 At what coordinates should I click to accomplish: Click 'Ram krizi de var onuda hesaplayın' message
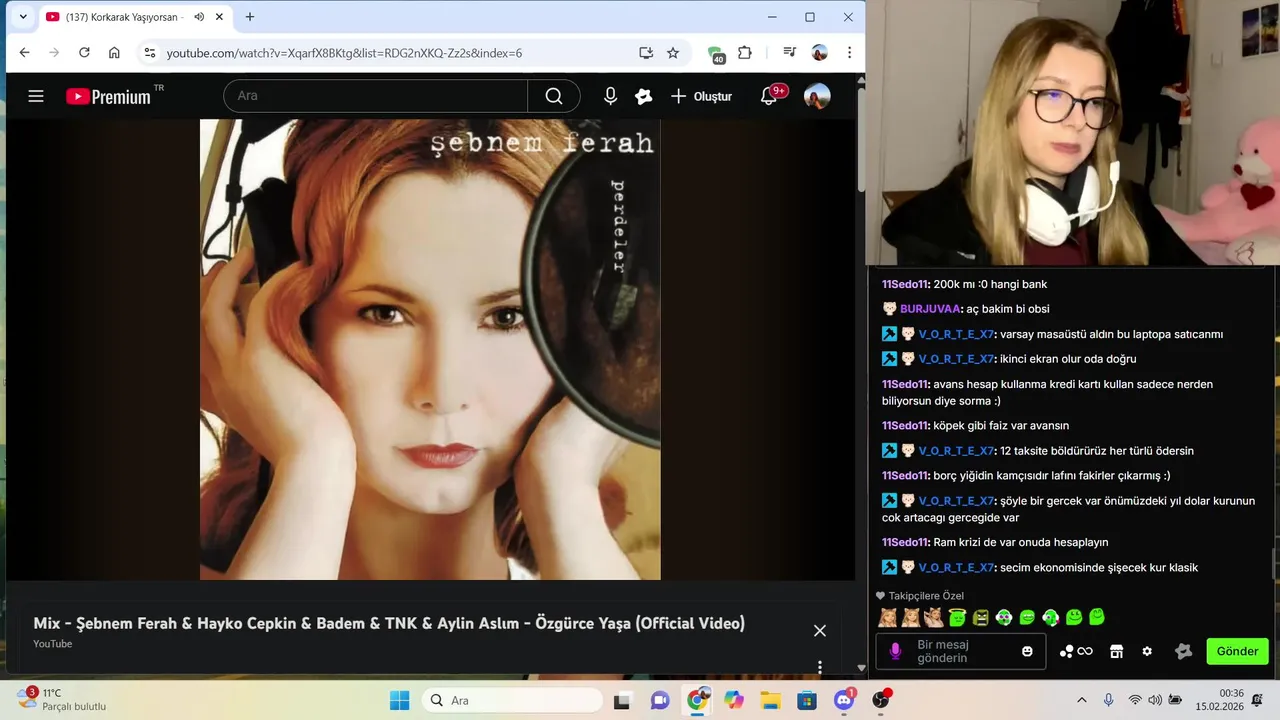(x=1020, y=542)
